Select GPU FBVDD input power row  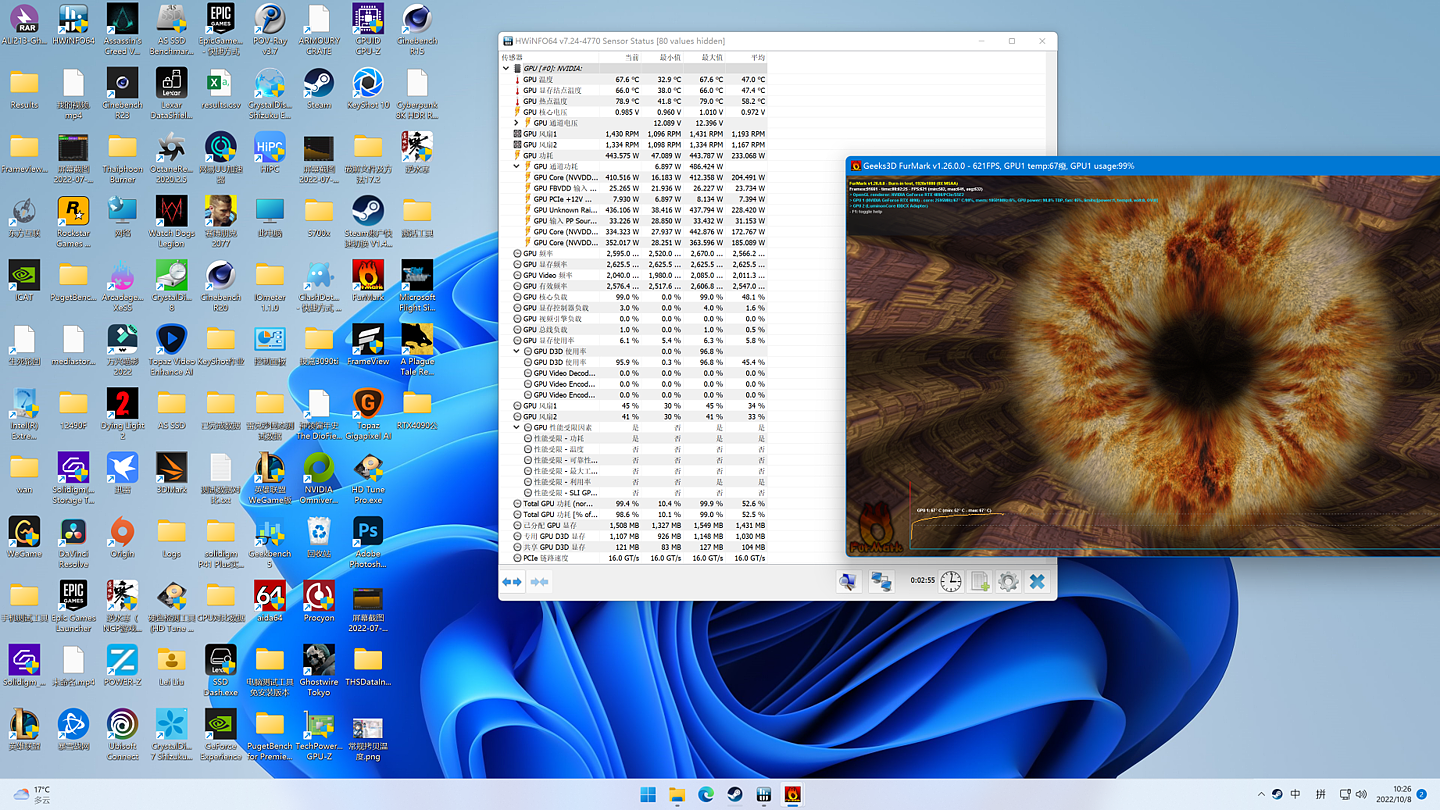point(633,188)
